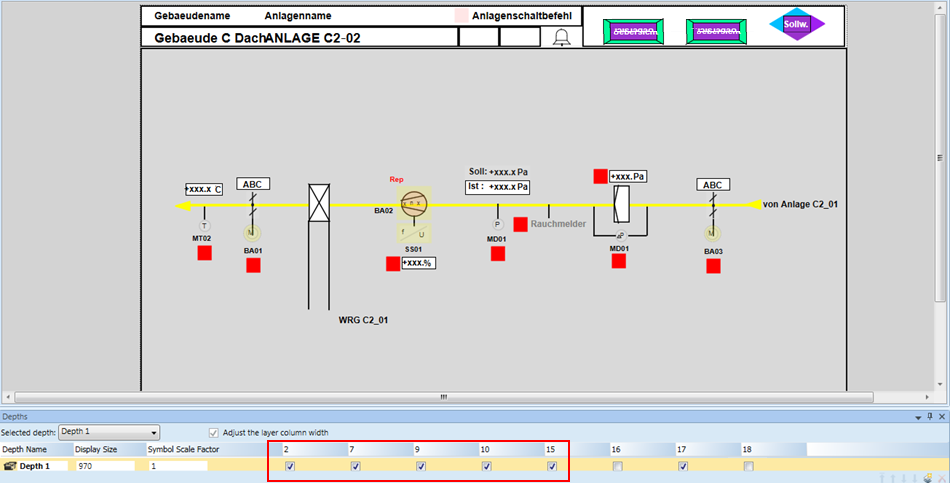This screenshot has height=483, width=950.
Task: Click the Display Size field showing 970
Action: tap(104, 466)
